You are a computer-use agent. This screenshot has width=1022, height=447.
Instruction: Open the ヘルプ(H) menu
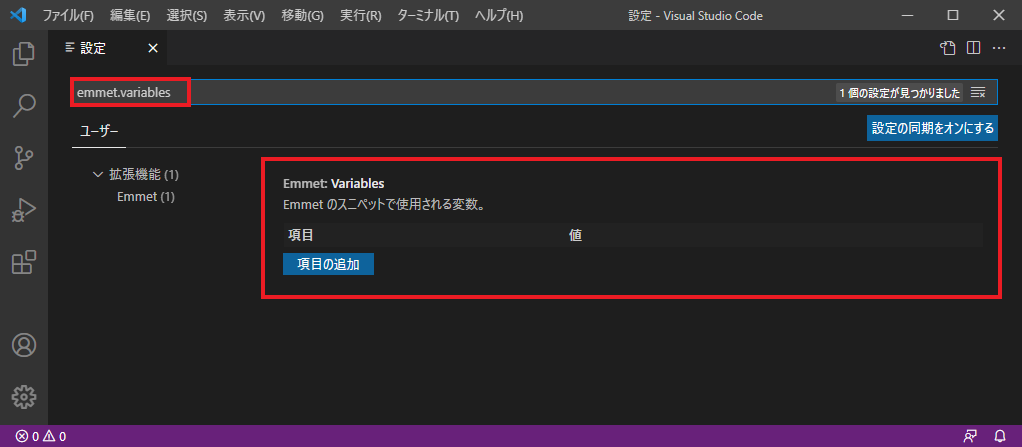(x=499, y=15)
